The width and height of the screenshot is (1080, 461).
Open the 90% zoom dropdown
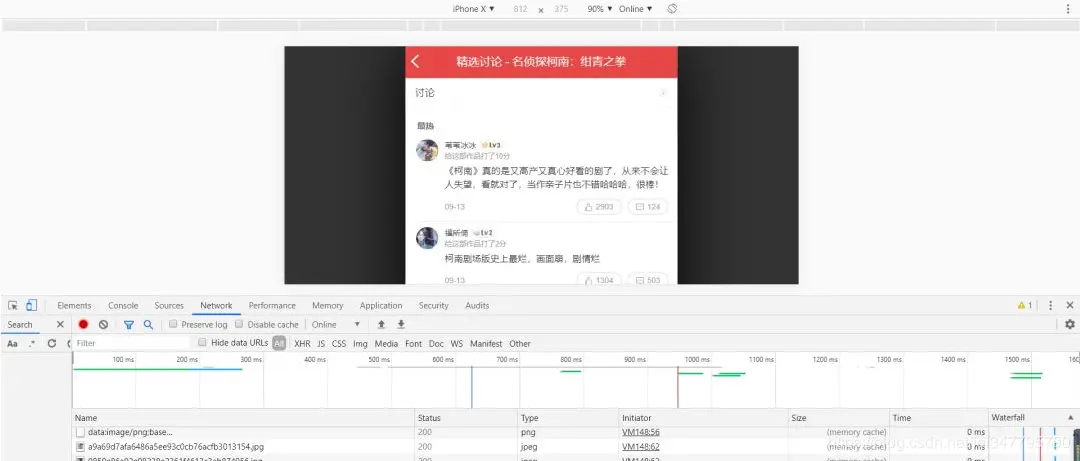click(x=600, y=9)
